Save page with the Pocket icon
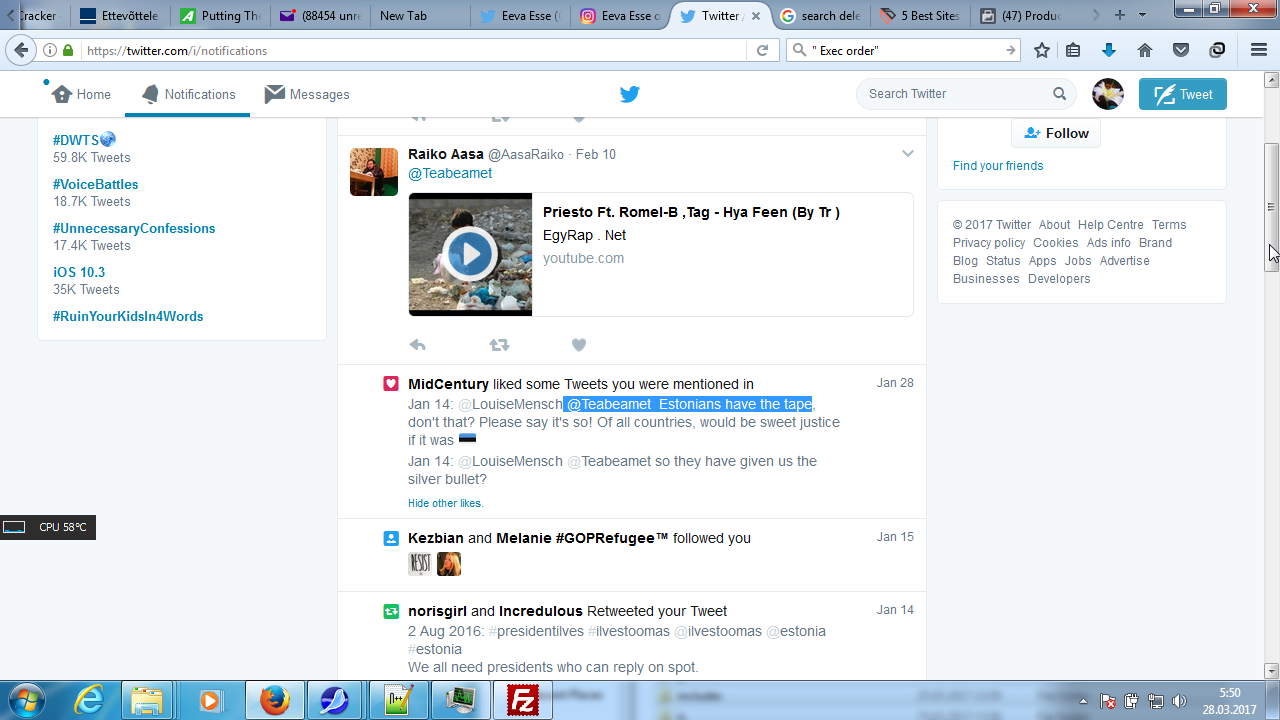The width and height of the screenshot is (1280, 720). [x=1181, y=50]
